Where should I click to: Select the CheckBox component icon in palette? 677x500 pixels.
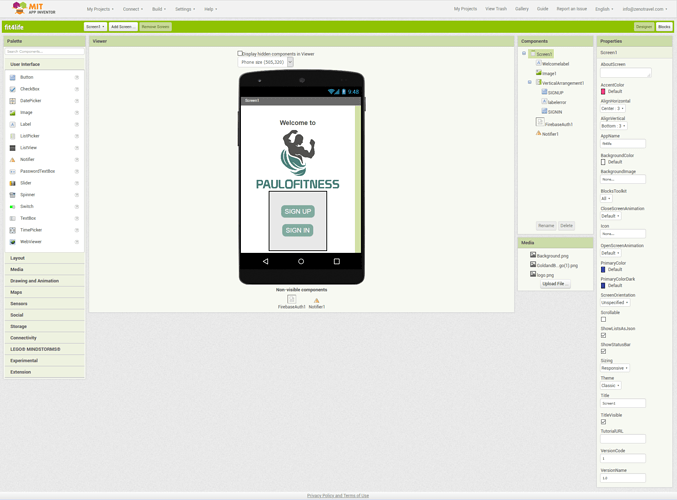click(13, 89)
